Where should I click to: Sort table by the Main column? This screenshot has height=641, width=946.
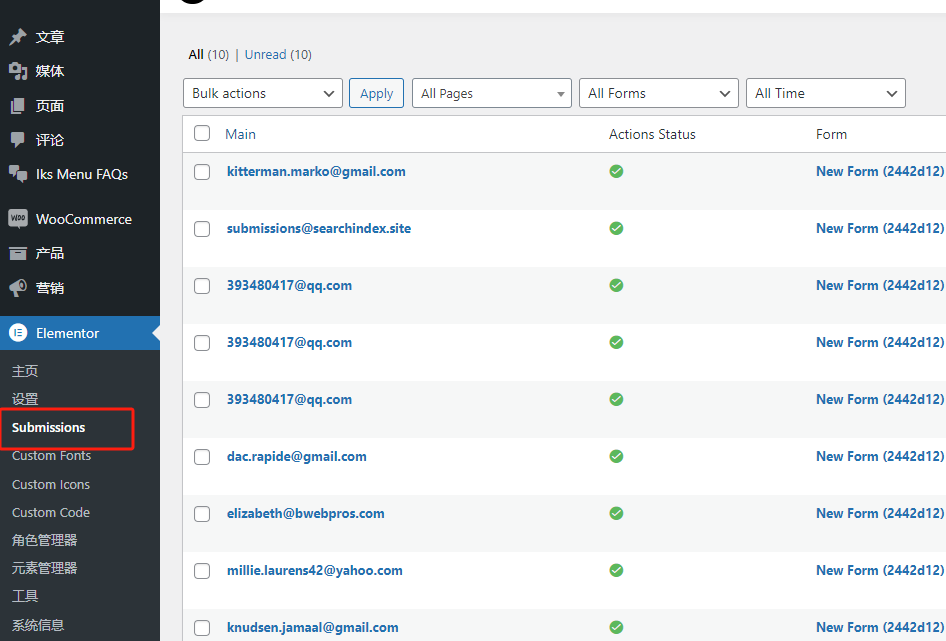(x=240, y=134)
